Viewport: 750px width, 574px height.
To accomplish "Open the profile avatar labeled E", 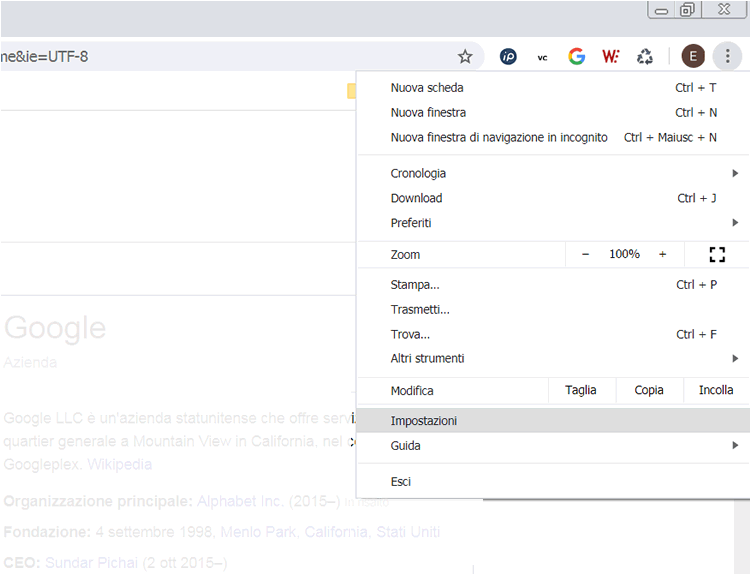I will click(x=693, y=56).
